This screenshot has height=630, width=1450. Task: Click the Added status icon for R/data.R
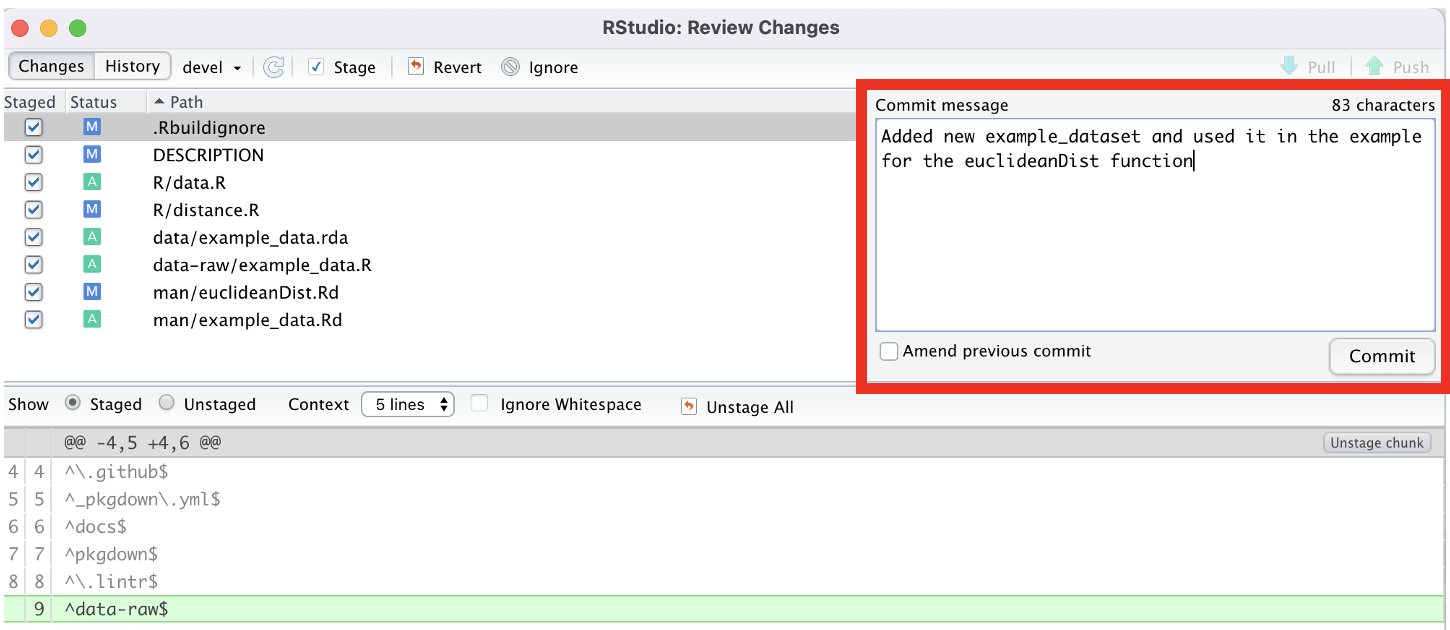(x=92, y=182)
